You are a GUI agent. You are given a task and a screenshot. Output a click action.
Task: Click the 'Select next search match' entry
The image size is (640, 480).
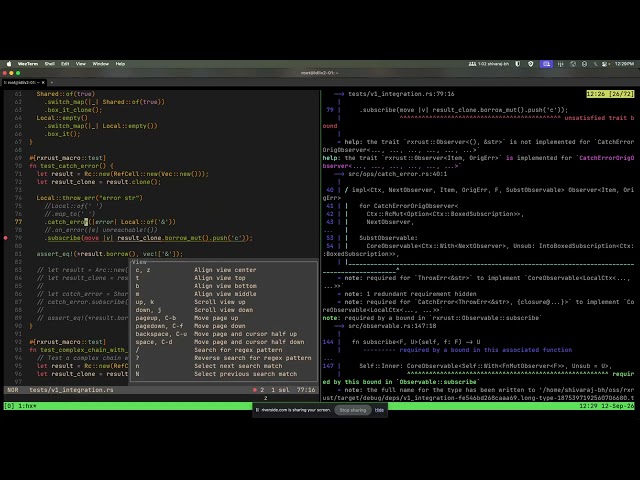238,366
